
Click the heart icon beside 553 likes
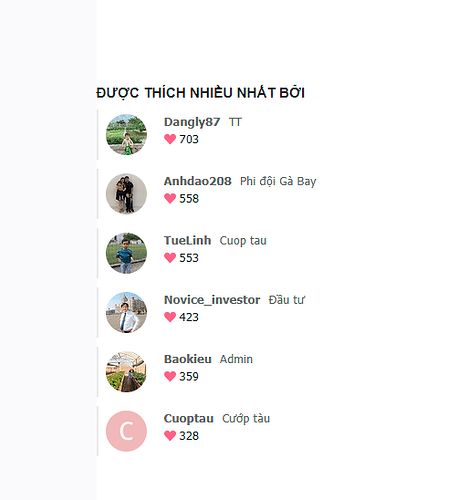click(170, 258)
